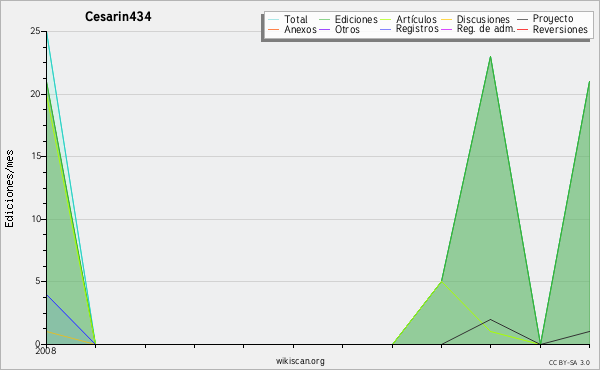
Task: Select the Ediciones legend entry
Action: click(356, 20)
